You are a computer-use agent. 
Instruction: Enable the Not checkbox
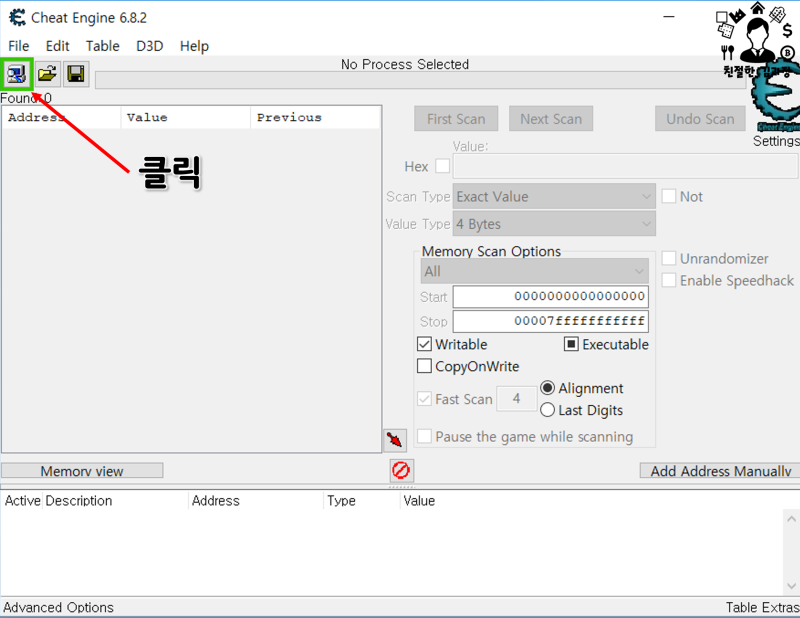pos(668,196)
